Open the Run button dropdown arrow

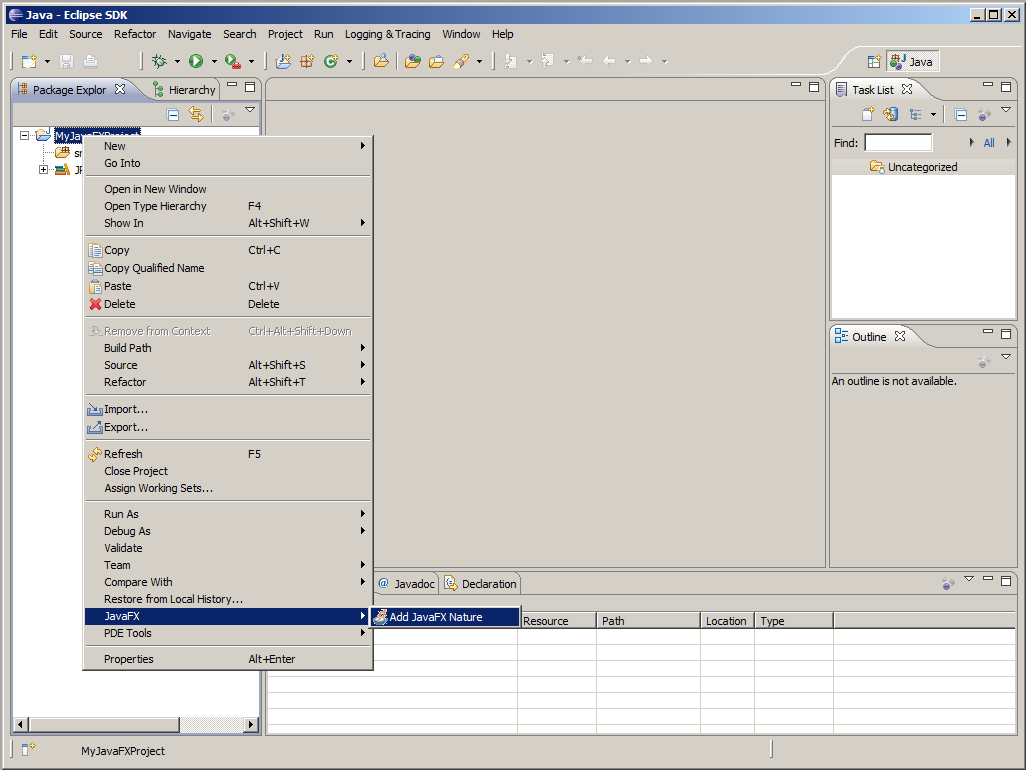pyautogui.click(x=213, y=62)
